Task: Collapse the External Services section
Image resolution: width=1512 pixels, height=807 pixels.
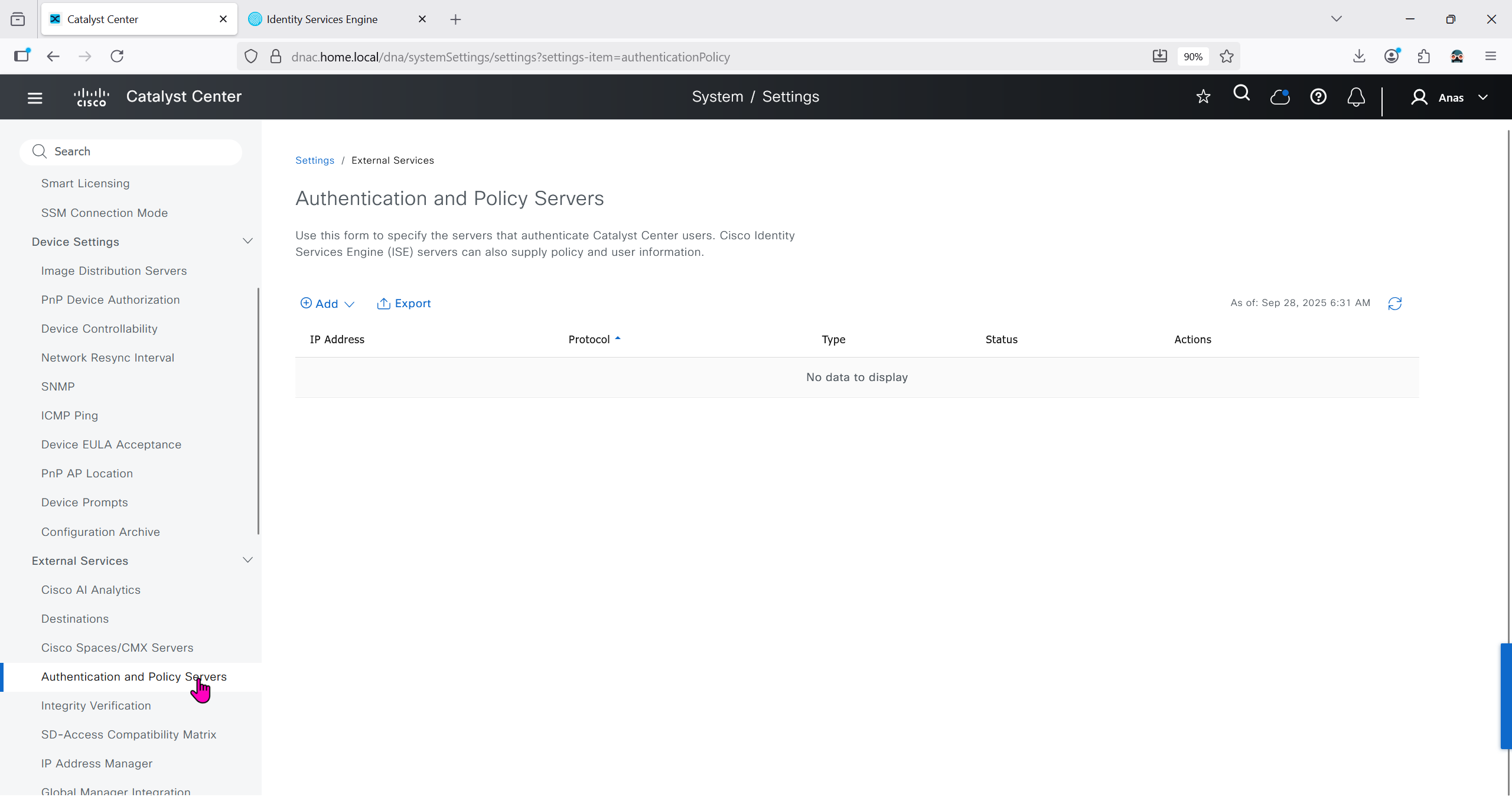Action: [248, 560]
